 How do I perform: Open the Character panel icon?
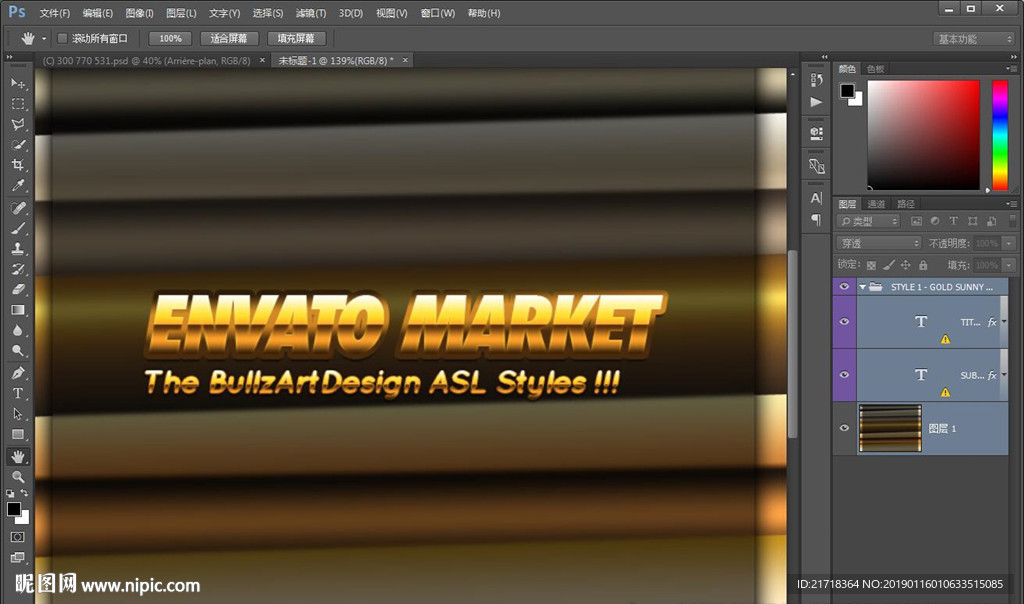click(816, 198)
